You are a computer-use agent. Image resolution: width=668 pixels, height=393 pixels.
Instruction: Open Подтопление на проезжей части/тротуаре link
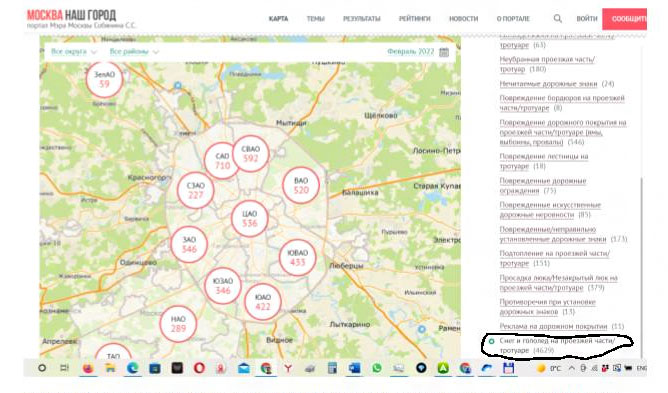click(x=554, y=258)
